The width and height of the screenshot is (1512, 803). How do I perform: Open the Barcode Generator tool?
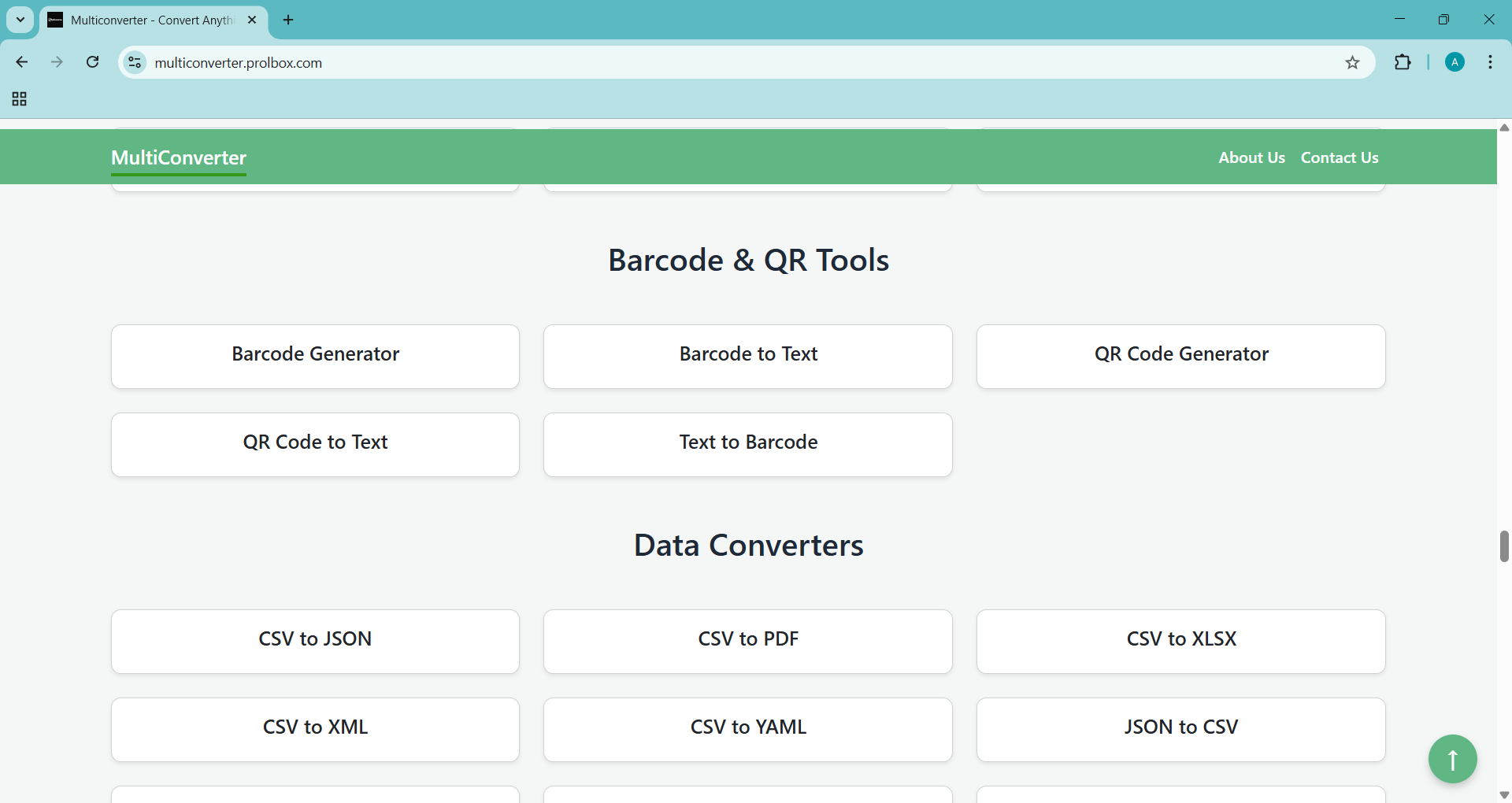point(315,356)
